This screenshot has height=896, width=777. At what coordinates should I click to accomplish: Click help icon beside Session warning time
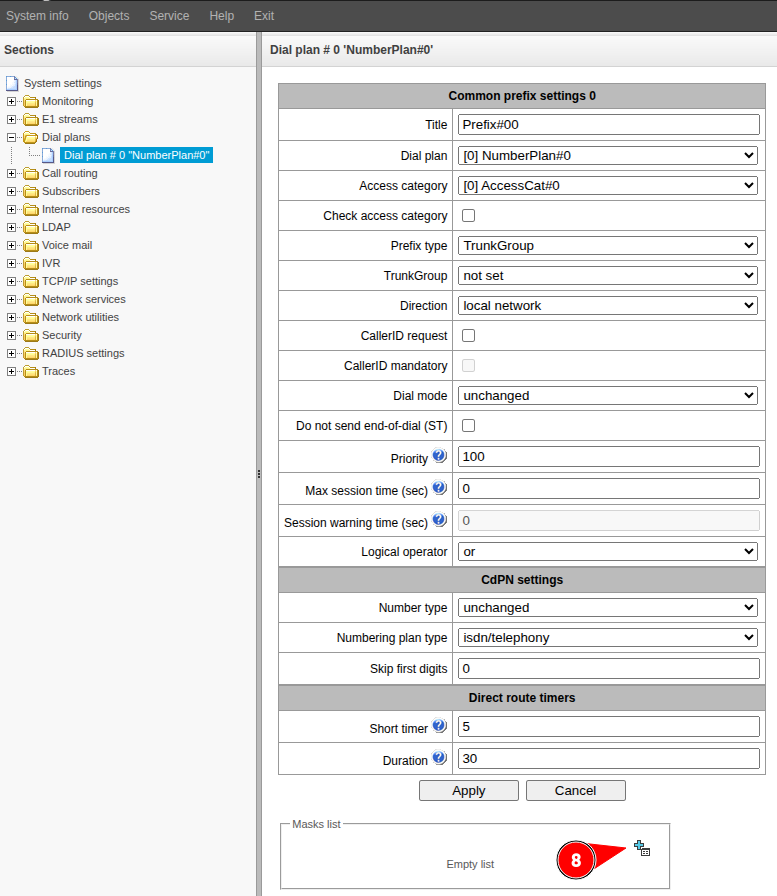[439, 521]
